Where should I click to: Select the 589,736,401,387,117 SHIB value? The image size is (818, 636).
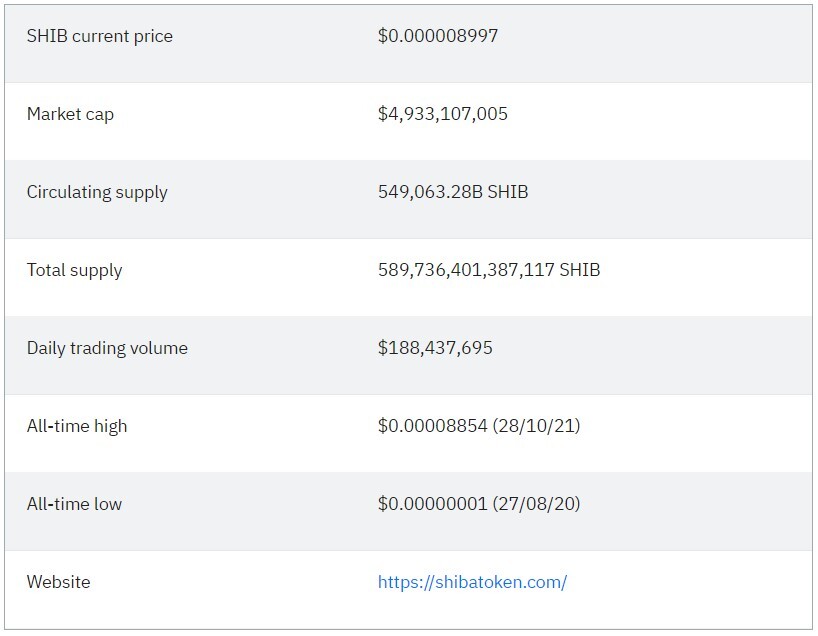tap(489, 270)
